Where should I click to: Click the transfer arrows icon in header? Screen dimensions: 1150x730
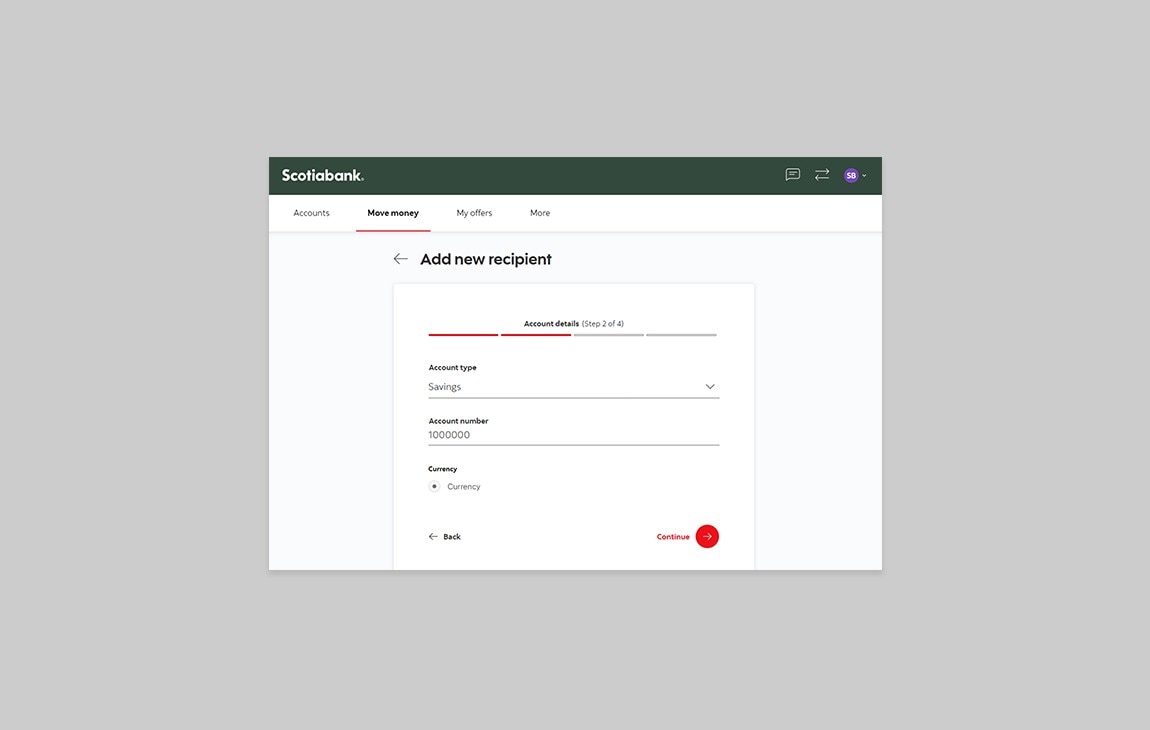click(x=821, y=175)
